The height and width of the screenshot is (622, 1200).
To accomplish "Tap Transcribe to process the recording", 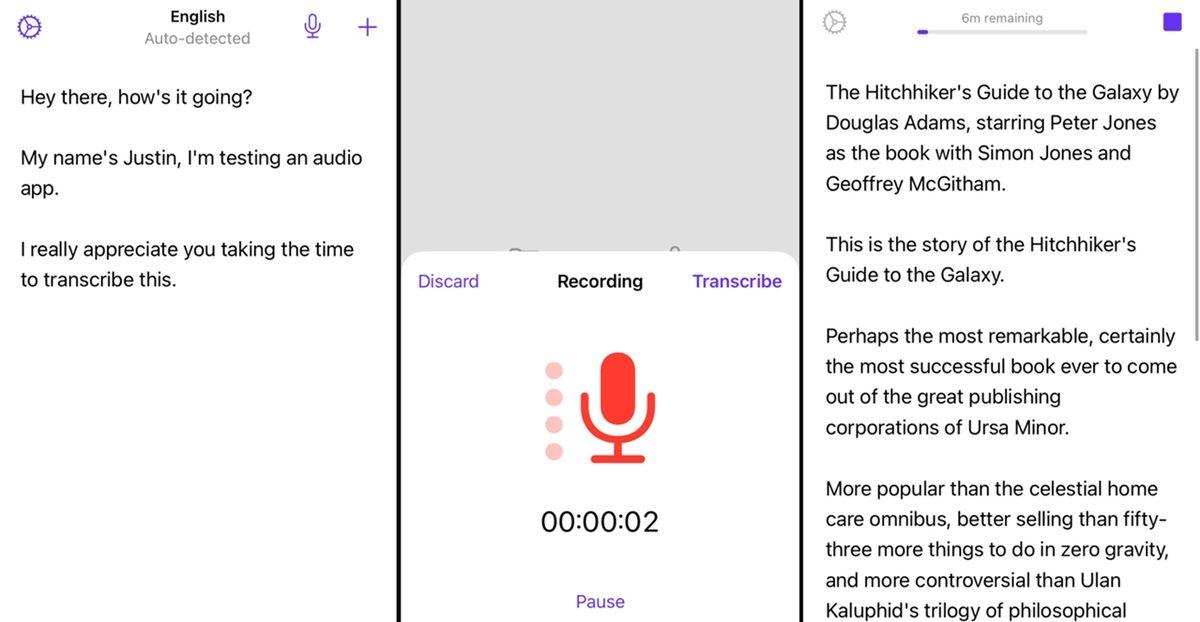I will pos(737,281).
